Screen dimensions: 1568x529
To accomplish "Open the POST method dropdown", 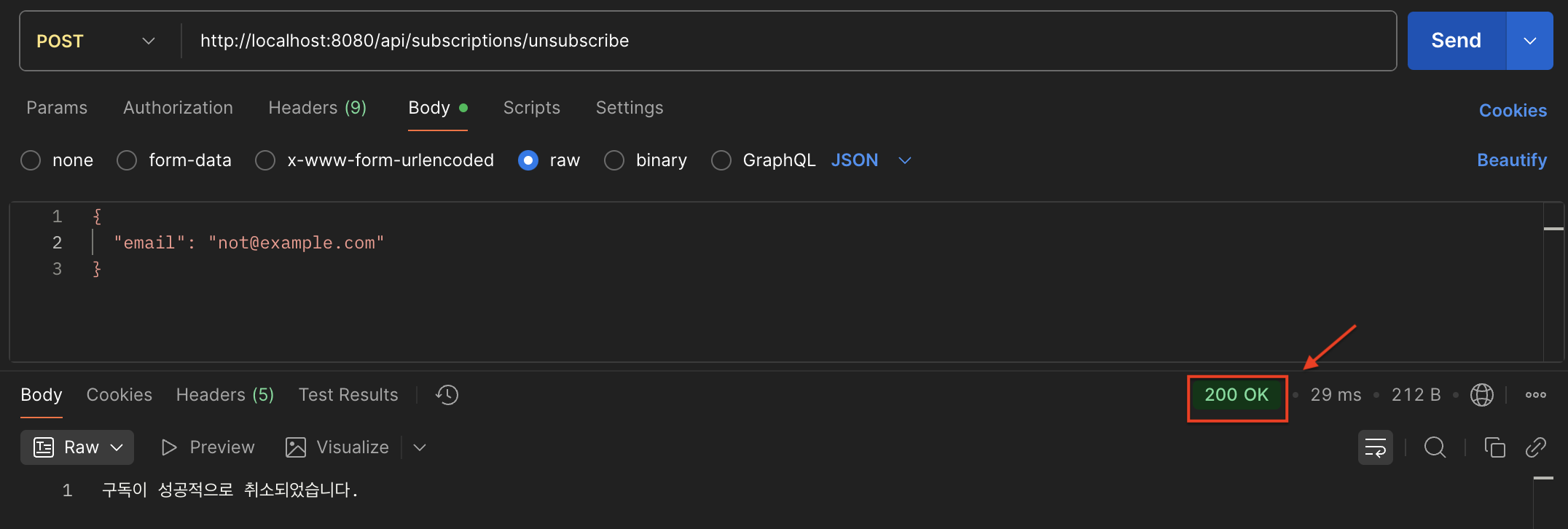I will [96, 41].
